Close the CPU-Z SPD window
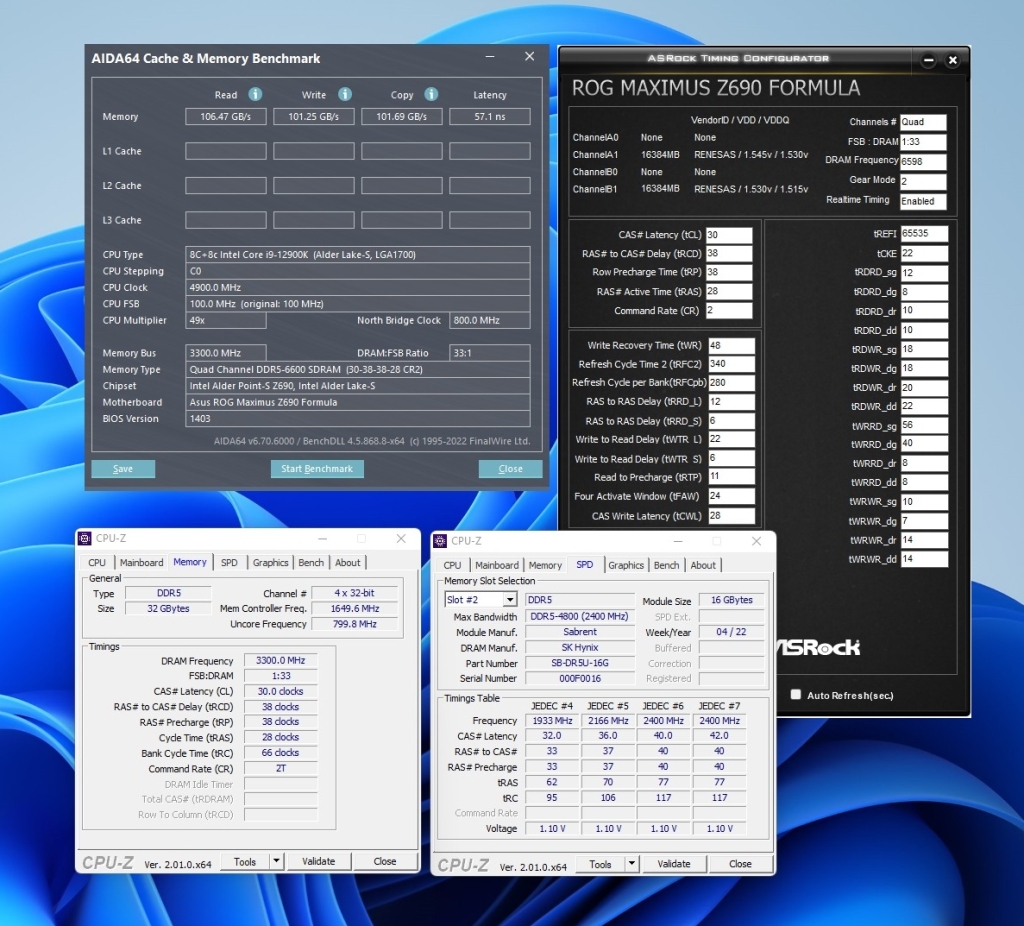Screen dimensions: 1024x926 click(756, 541)
